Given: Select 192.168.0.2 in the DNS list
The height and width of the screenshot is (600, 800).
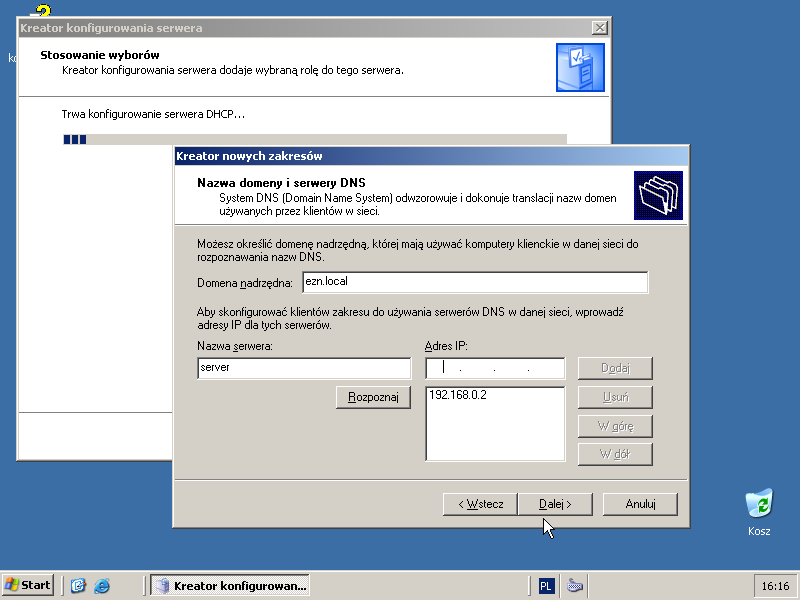Looking at the screenshot, I should coord(458,395).
